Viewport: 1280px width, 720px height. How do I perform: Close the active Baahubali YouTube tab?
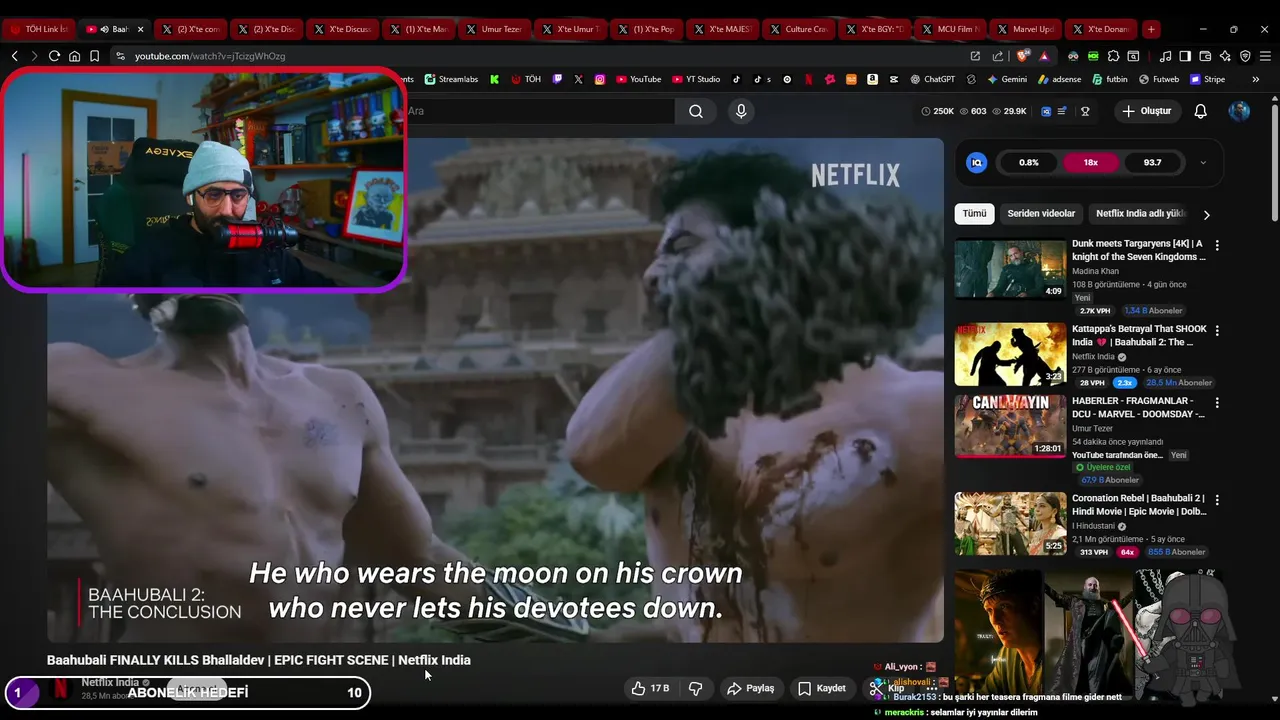(x=140, y=29)
